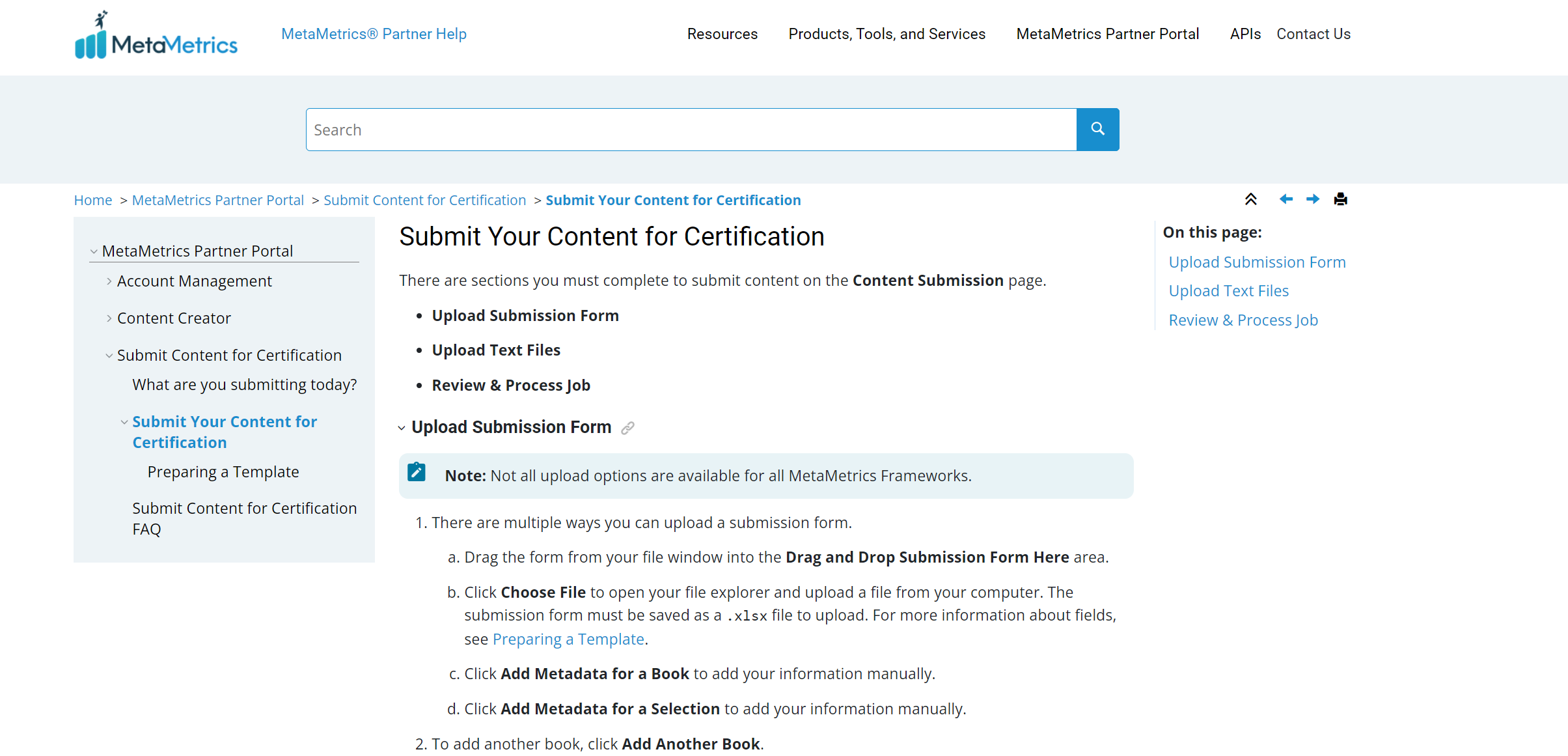Collapse the Submit Your Content for Certification sidebar chevron
The height and width of the screenshot is (756, 1568).
coord(124,422)
